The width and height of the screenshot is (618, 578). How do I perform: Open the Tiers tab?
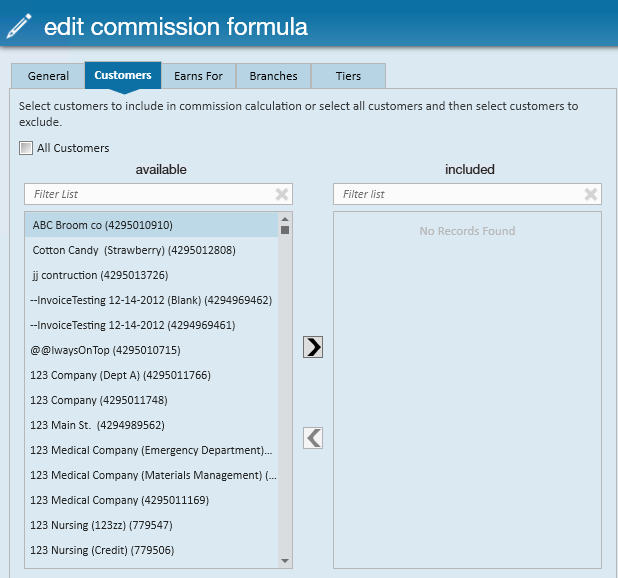pos(348,76)
